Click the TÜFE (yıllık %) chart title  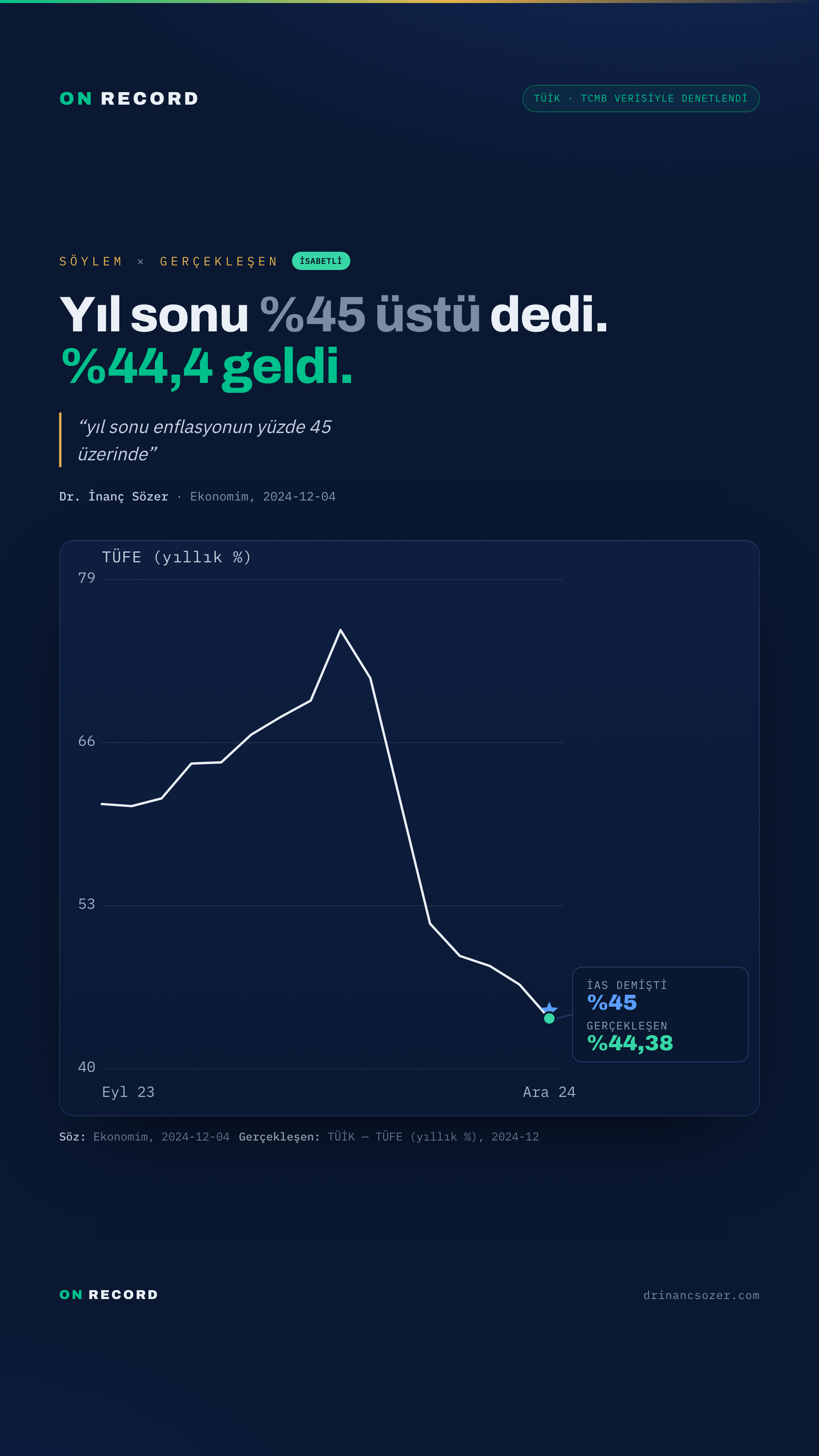176,557
